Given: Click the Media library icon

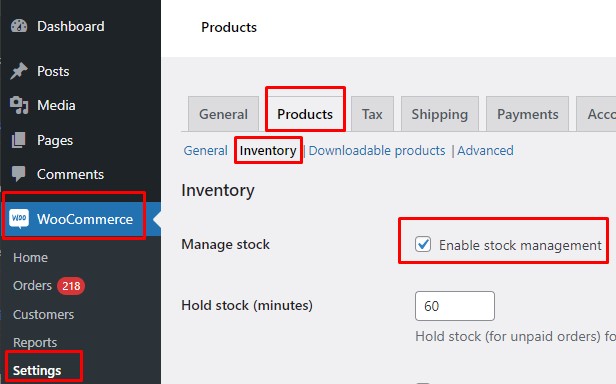Looking at the screenshot, I should click(x=19, y=105).
